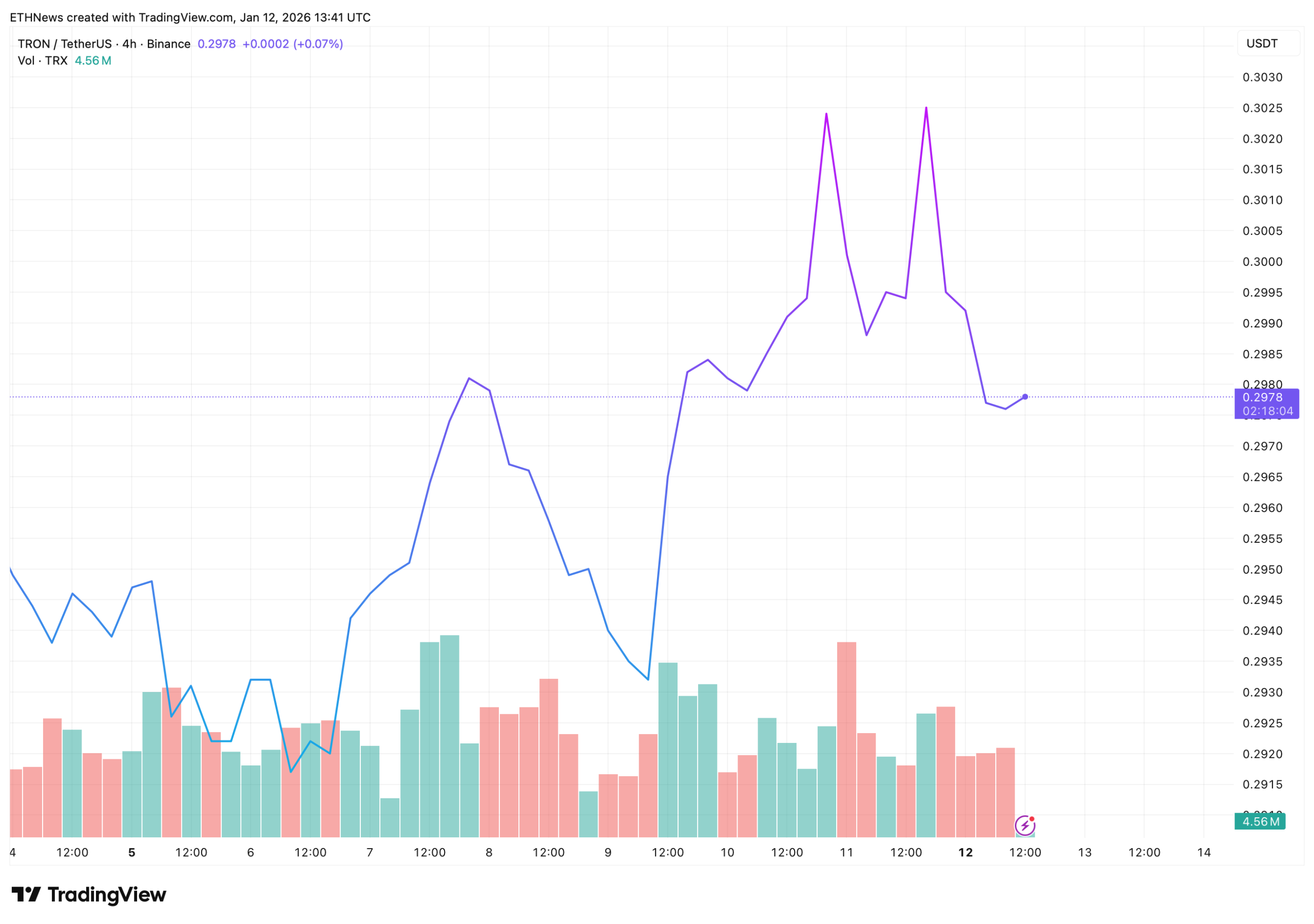Click the lightning flash icon on the time axis
The height and width of the screenshot is (924, 1314).
coord(1025,825)
